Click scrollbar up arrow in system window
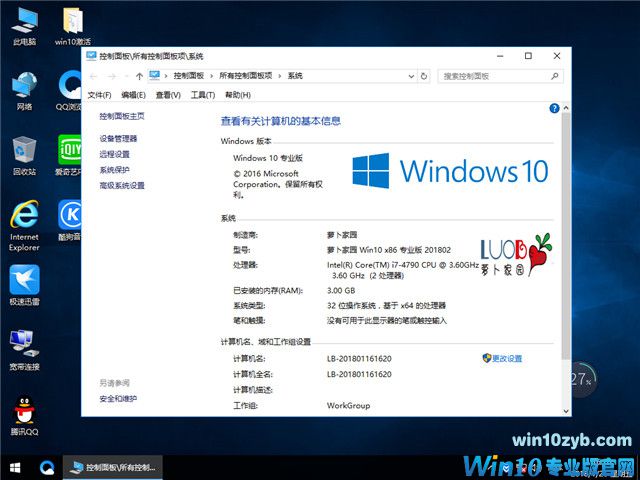 (566, 108)
